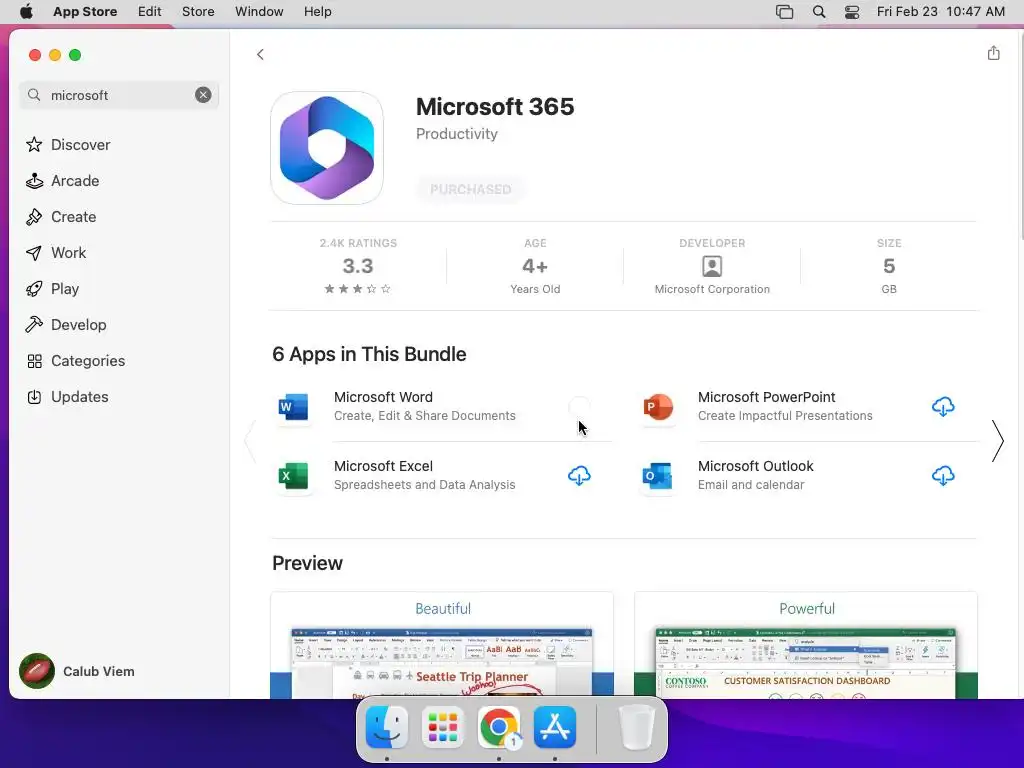
Task: Open the Apple menu
Action: (26, 11)
